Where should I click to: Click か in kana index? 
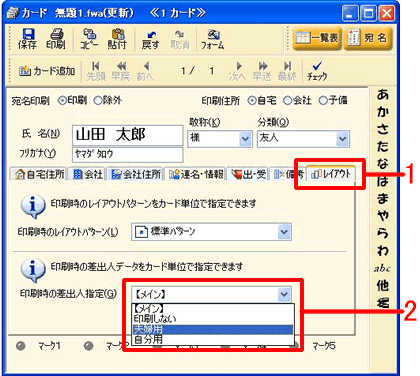(x=383, y=112)
